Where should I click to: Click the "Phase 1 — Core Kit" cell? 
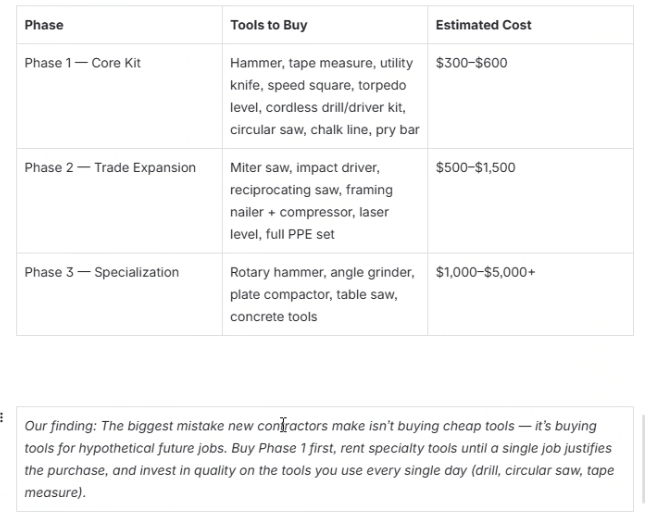(83, 63)
